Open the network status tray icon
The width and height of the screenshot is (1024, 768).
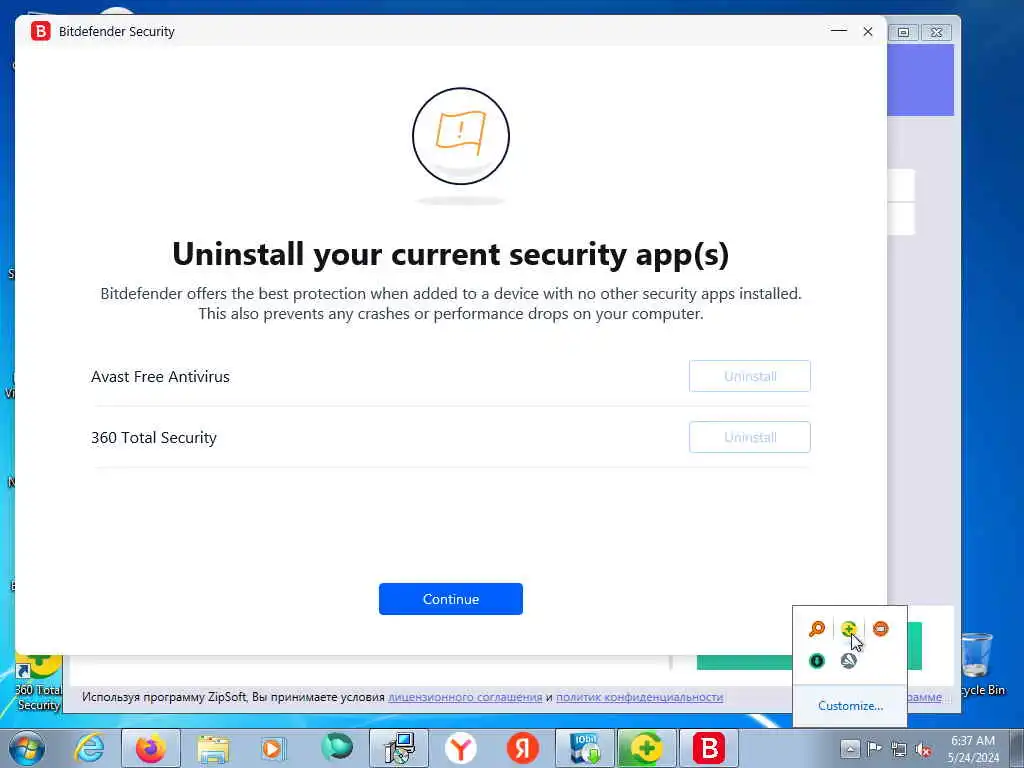[899, 749]
